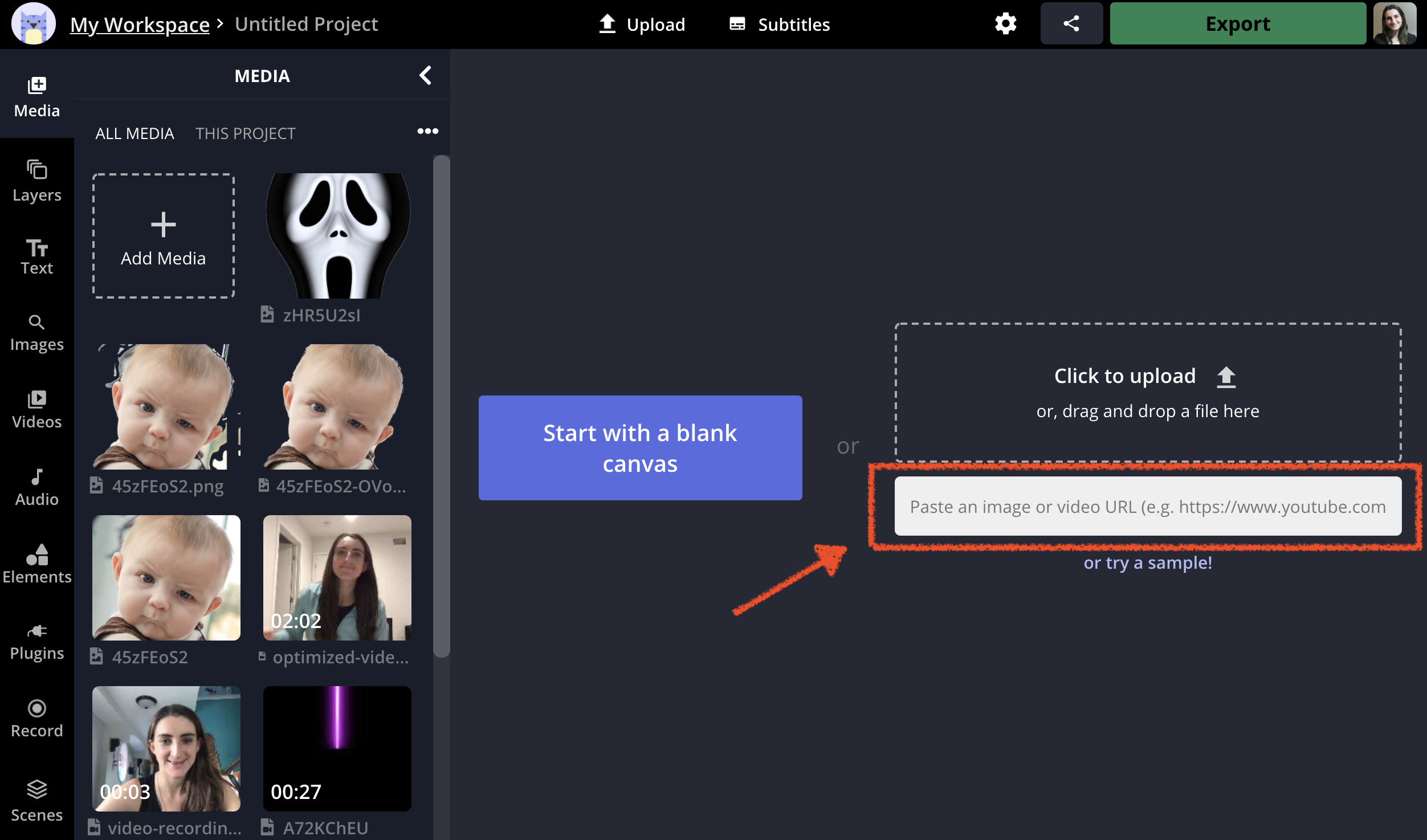This screenshot has height=840, width=1427.
Task: Switch to the THIS PROJECT tab
Action: click(x=246, y=133)
